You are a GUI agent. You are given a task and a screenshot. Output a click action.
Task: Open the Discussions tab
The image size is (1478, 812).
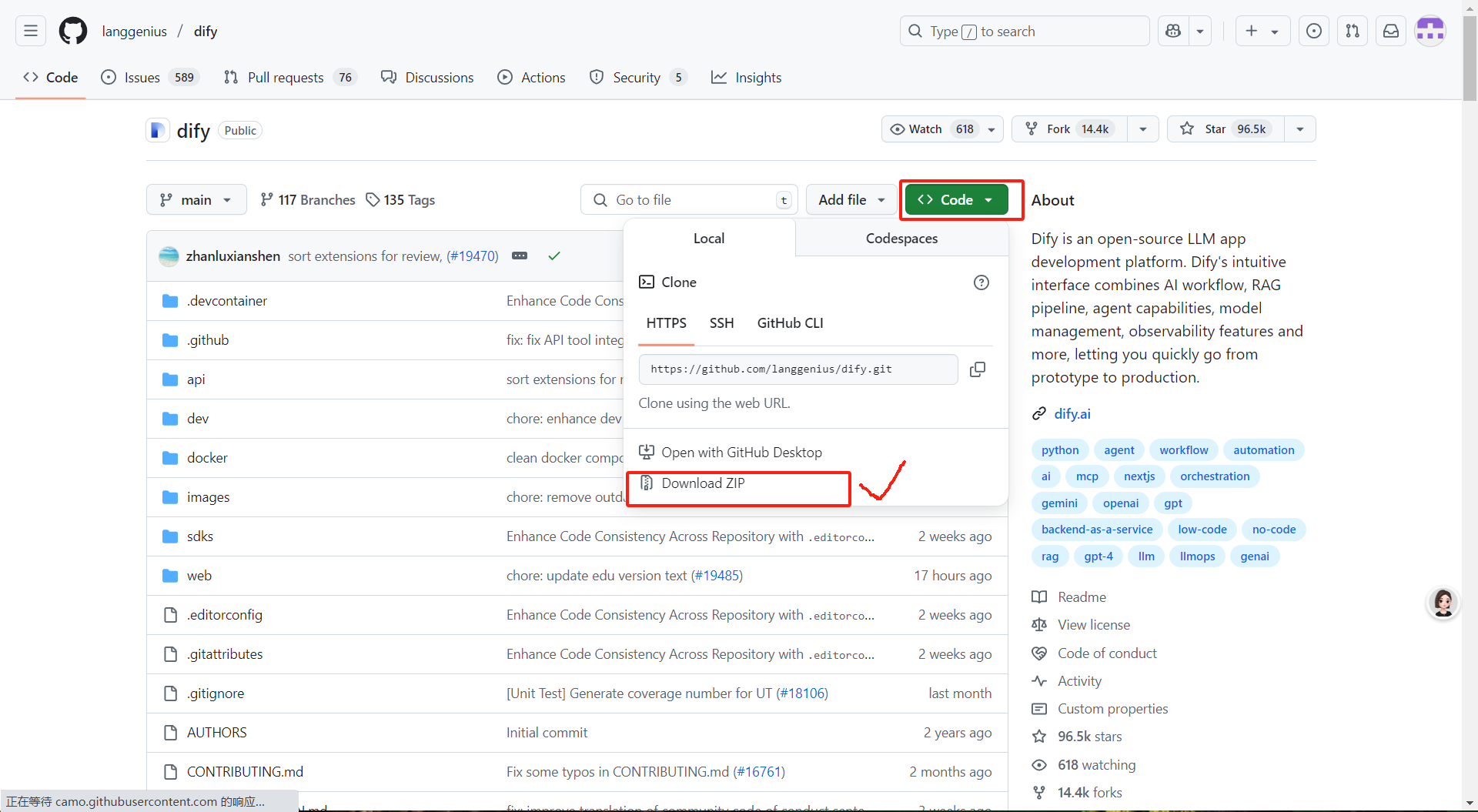[427, 77]
